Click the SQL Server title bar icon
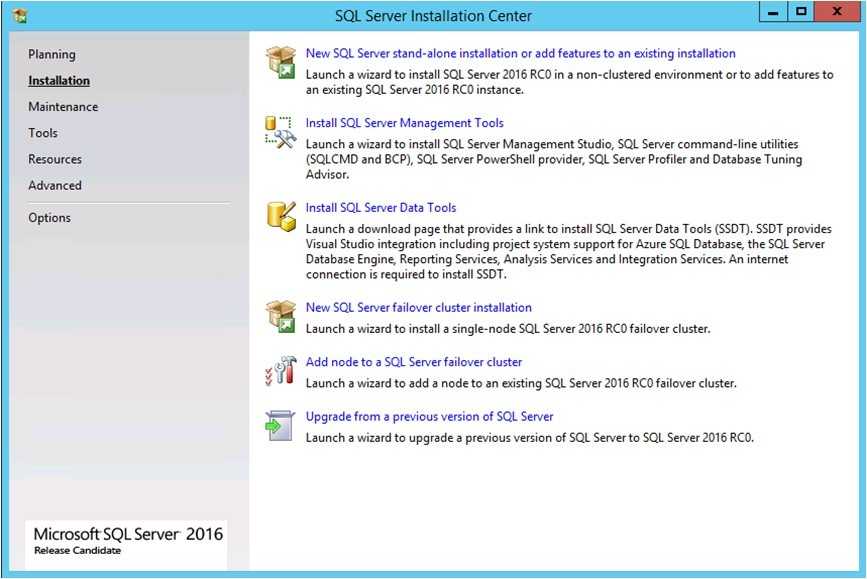Viewport: 867px width, 579px height. point(20,16)
